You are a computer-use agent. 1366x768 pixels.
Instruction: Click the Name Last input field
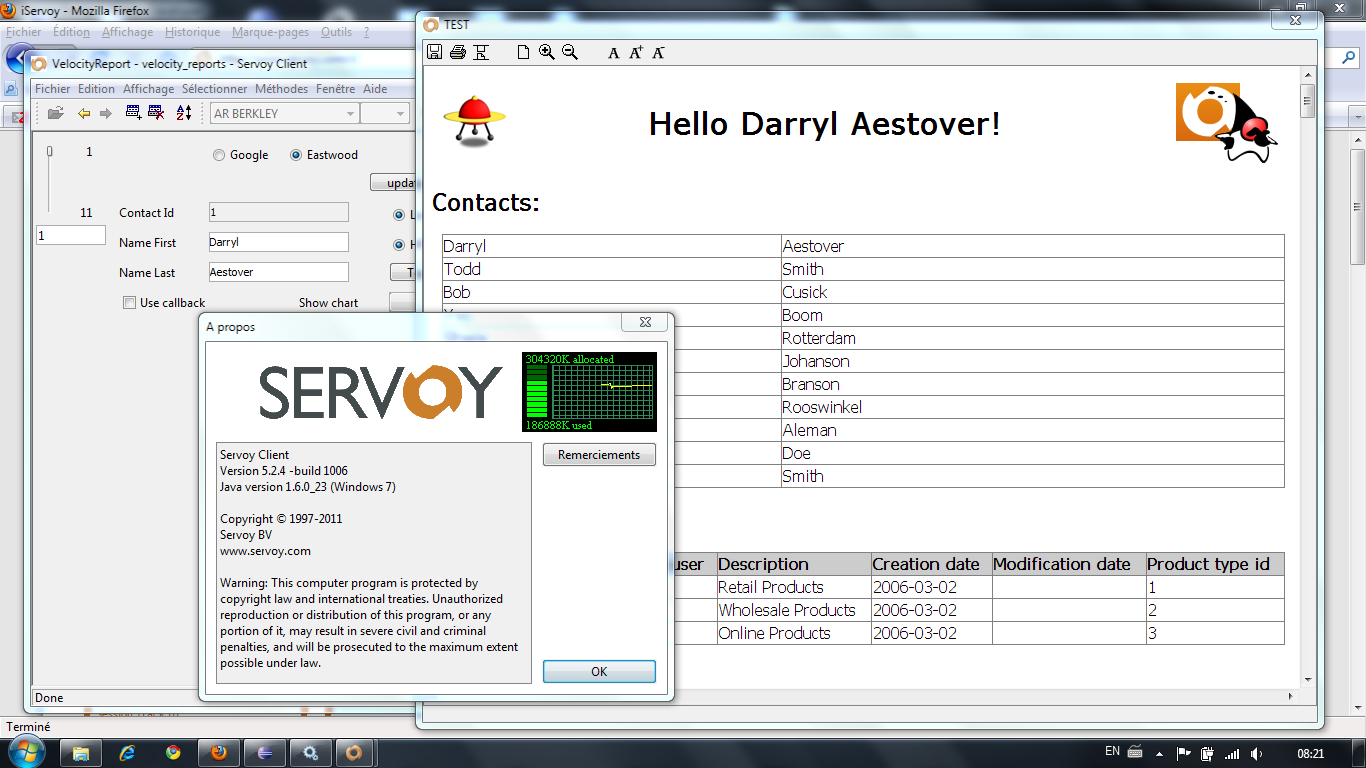pos(278,272)
